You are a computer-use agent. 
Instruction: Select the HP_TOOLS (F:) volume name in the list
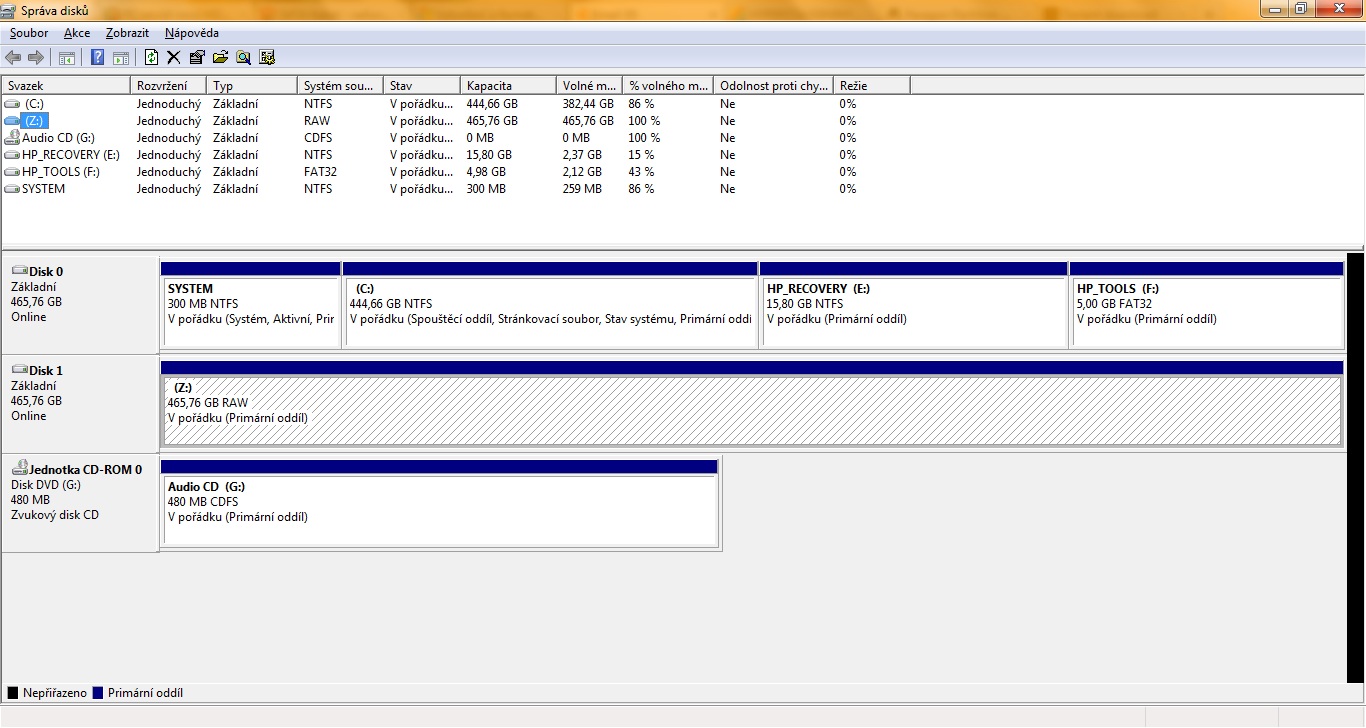tap(61, 172)
